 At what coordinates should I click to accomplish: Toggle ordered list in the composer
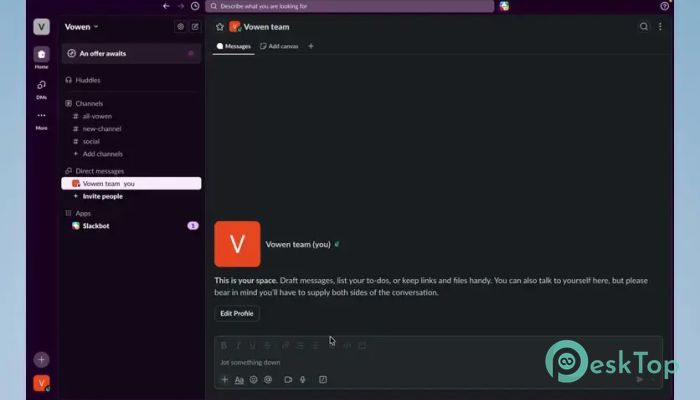300,346
